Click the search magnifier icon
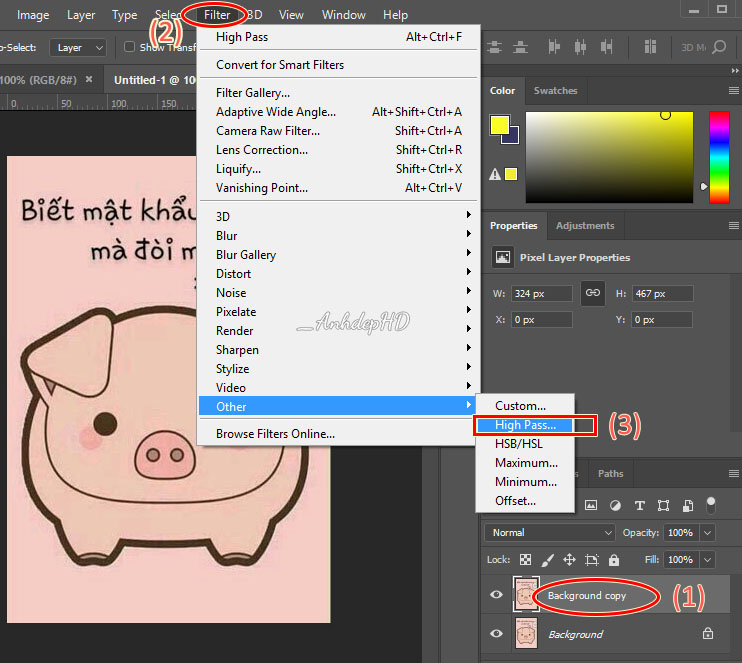 pyautogui.click(x=719, y=47)
